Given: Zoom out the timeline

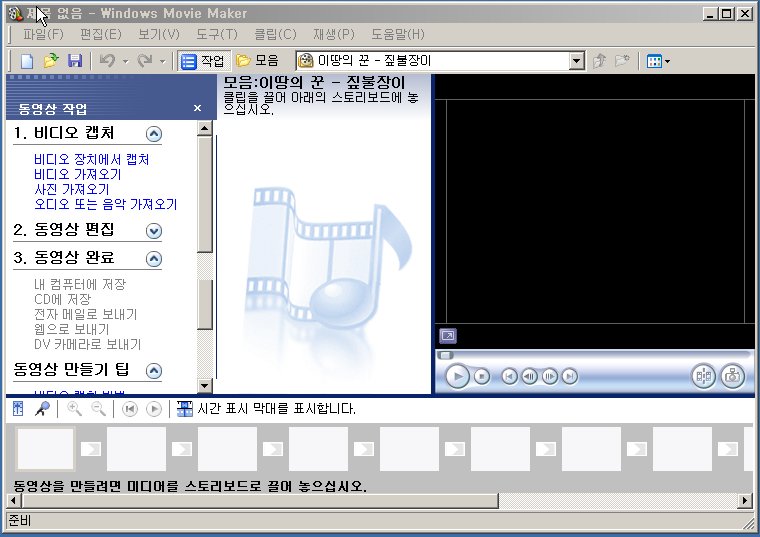Looking at the screenshot, I should pyautogui.click(x=98, y=409).
